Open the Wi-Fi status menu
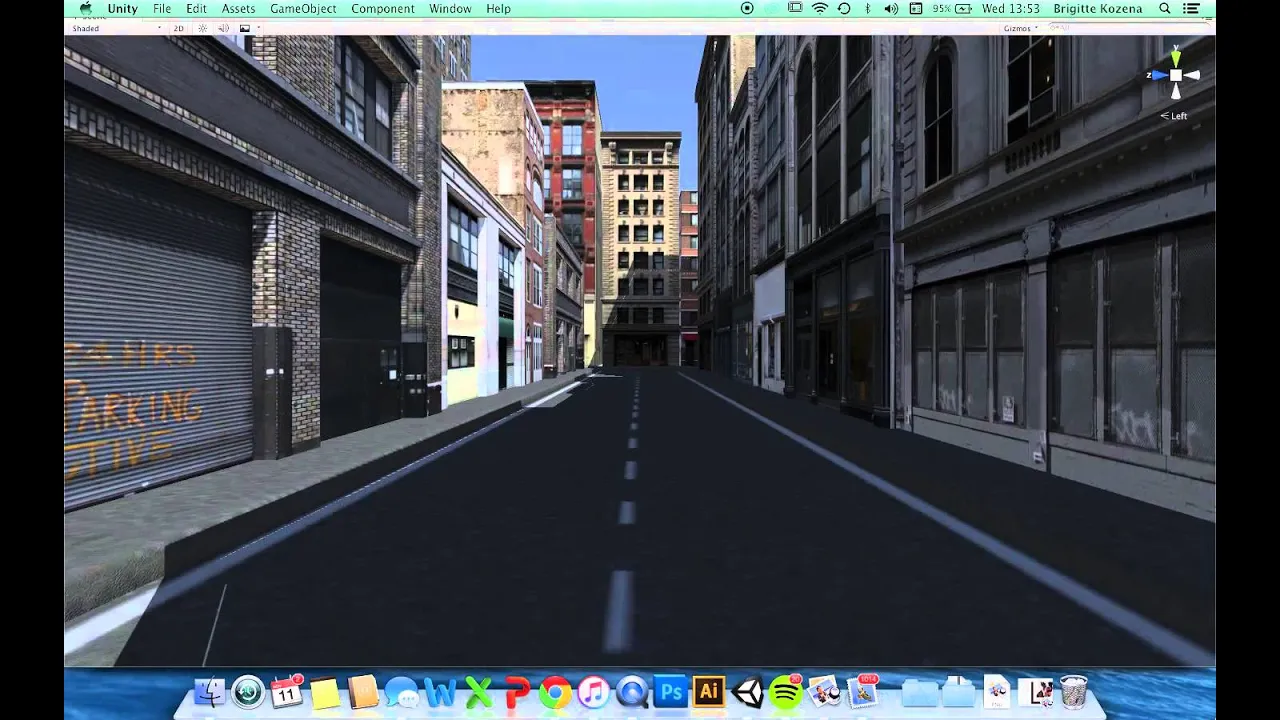Image resolution: width=1280 pixels, height=720 pixels. [820, 8]
